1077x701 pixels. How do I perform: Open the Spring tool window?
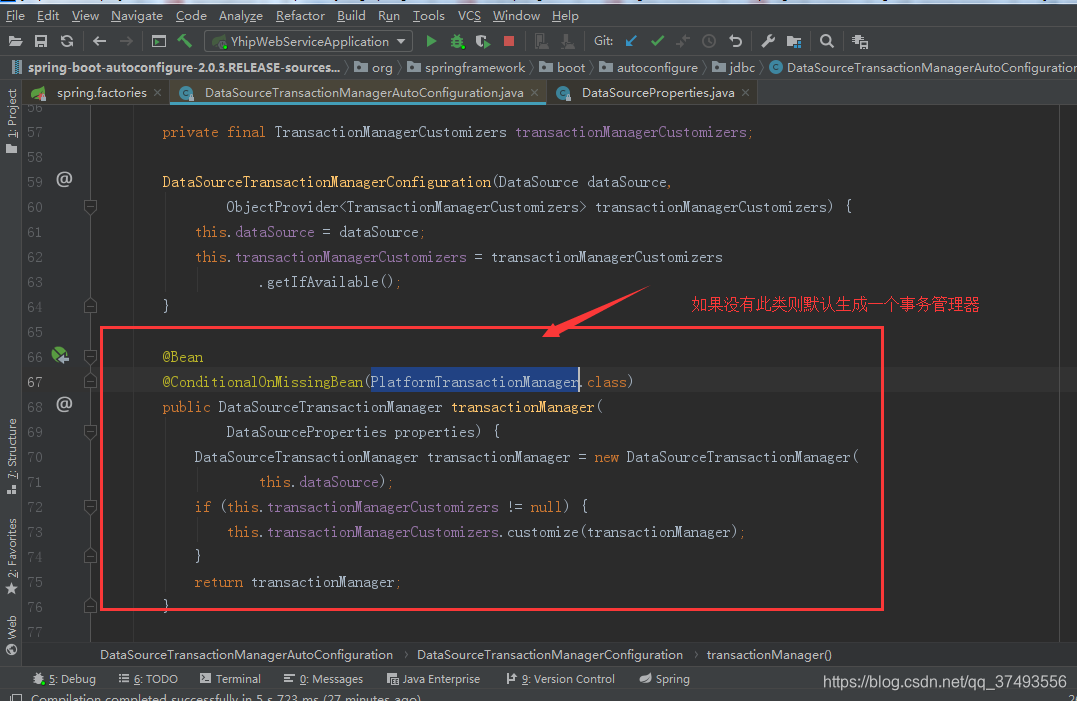click(664, 679)
